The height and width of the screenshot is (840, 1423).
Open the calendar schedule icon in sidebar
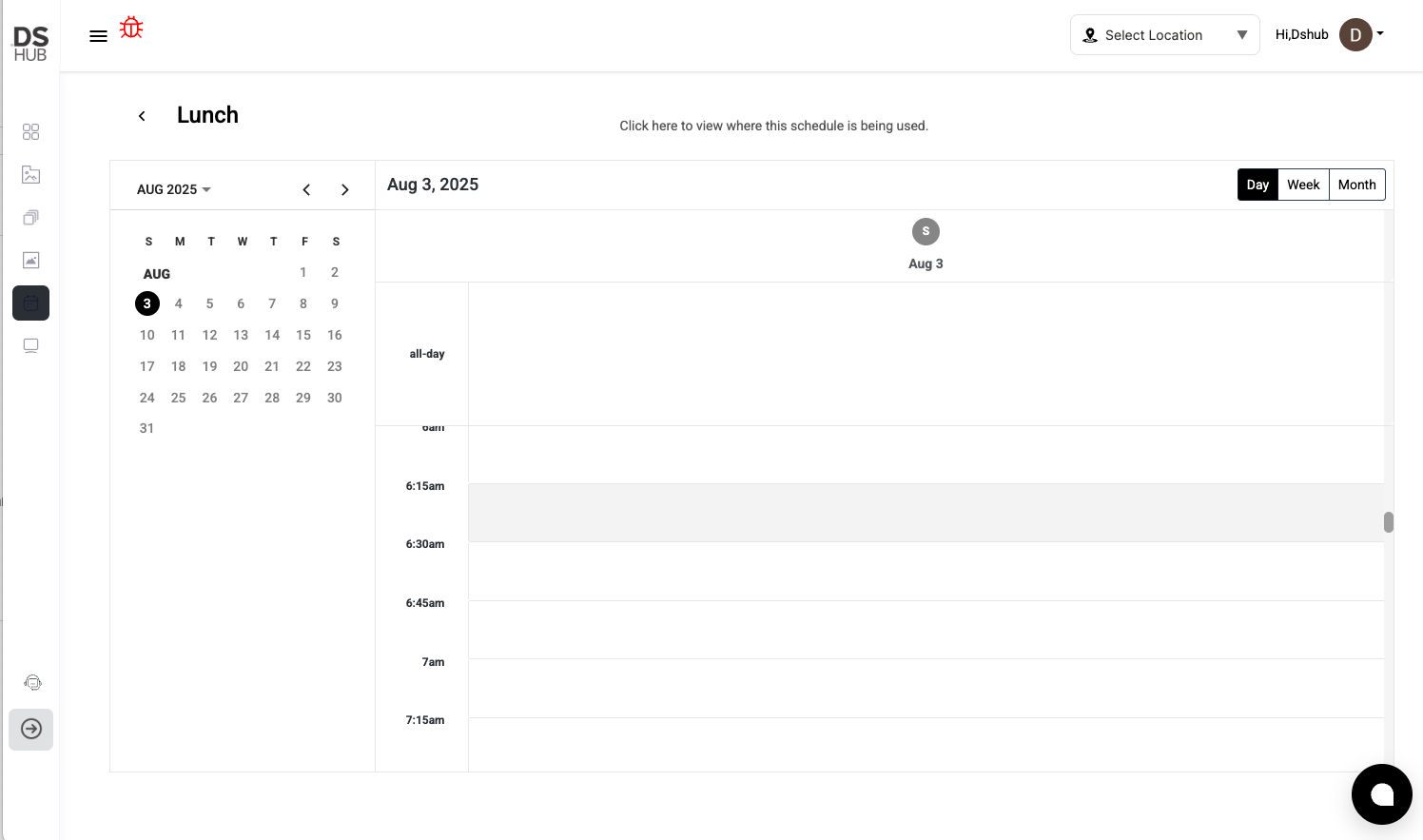(30, 303)
